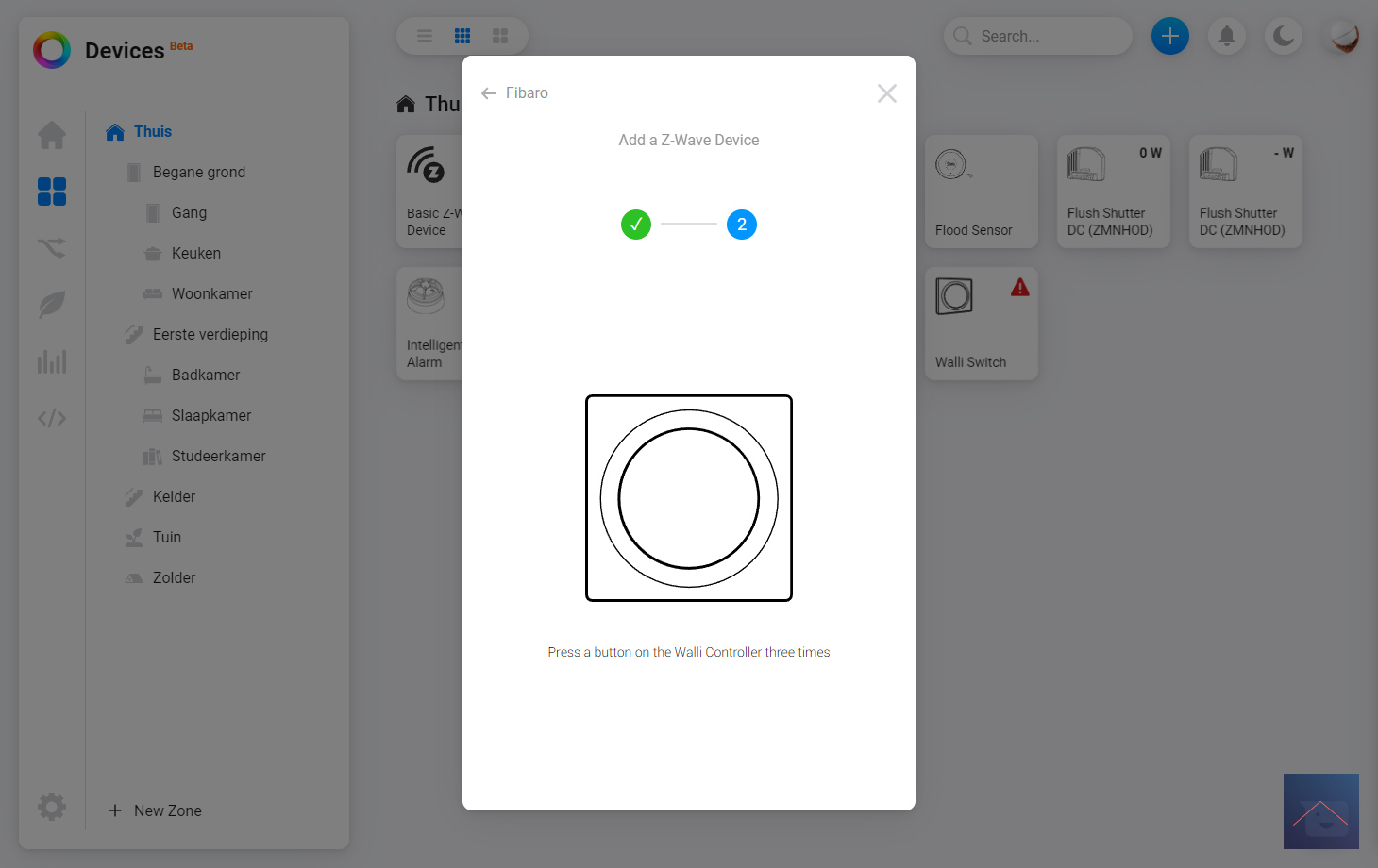
Task: Open the Flush Shutter DC tile showing - W
Action: [1246, 192]
